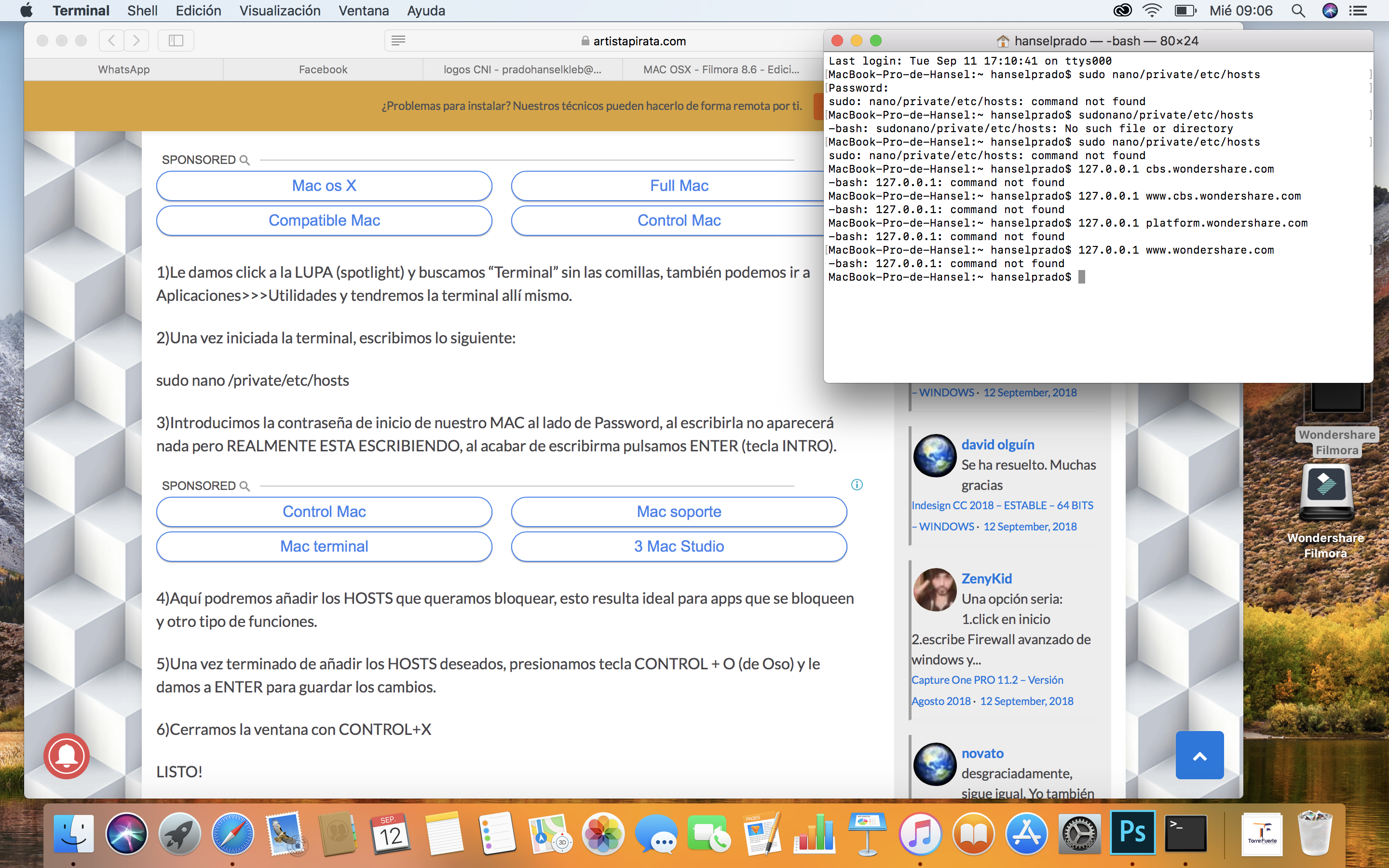This screenshot has height=868, width=1389.
Task: Click battery status in menu bar
Action: (1185, 10)
